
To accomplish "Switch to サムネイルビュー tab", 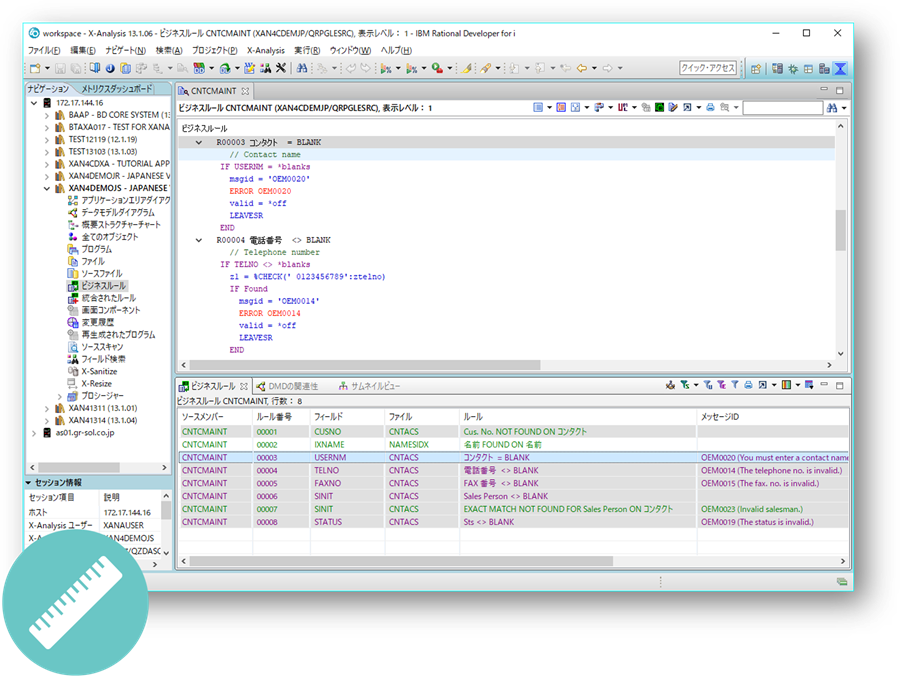I will click(x=369, y=386).
